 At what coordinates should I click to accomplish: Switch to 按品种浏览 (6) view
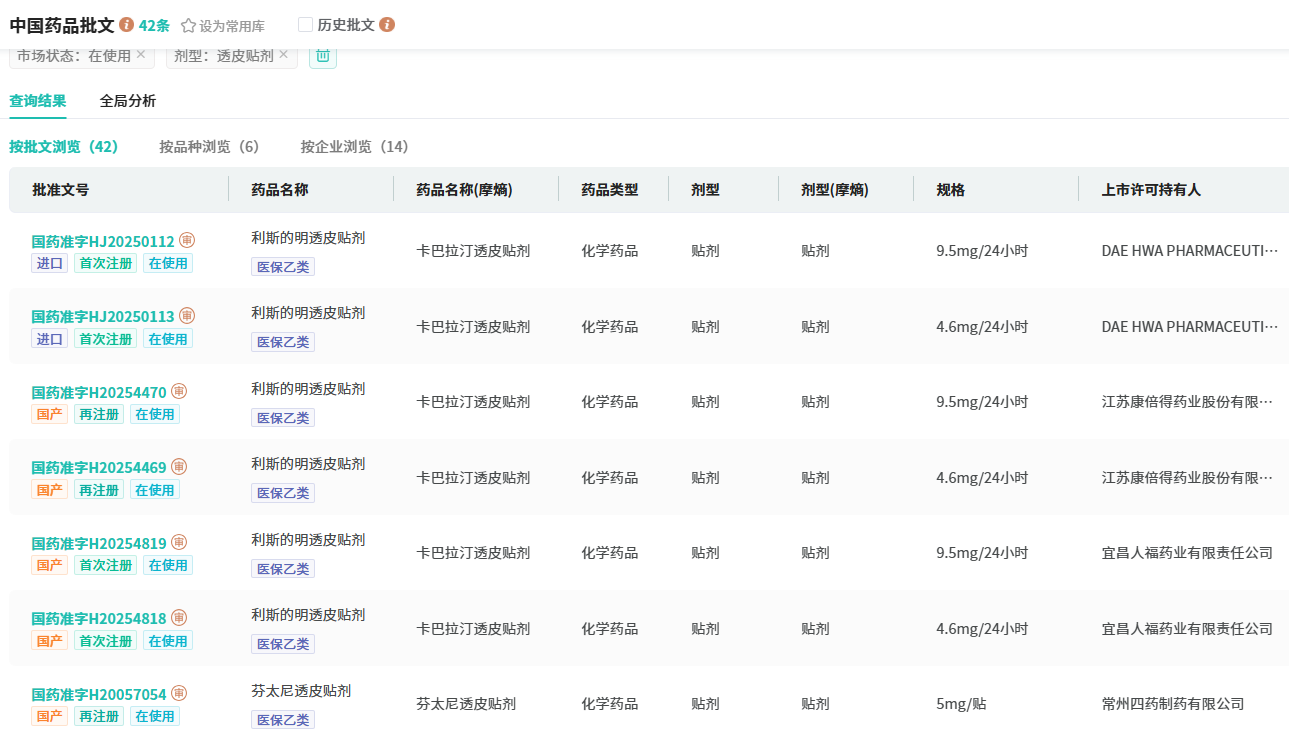tap(209, 147)
